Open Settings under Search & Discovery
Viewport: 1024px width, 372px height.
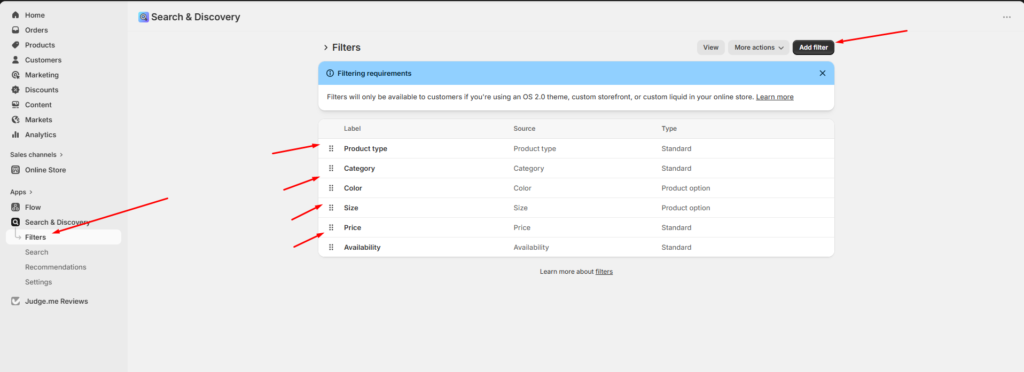click(x=39, y=282)
